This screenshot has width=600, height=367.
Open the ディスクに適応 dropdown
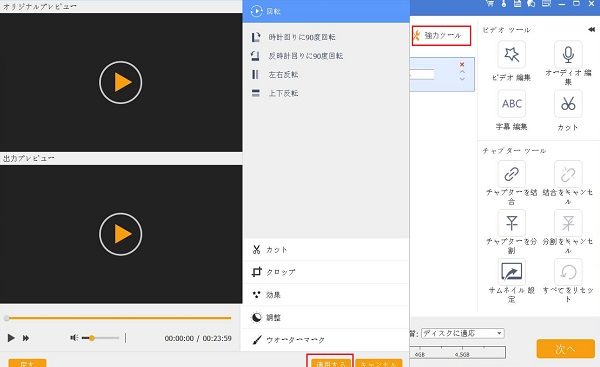[463, 333]
